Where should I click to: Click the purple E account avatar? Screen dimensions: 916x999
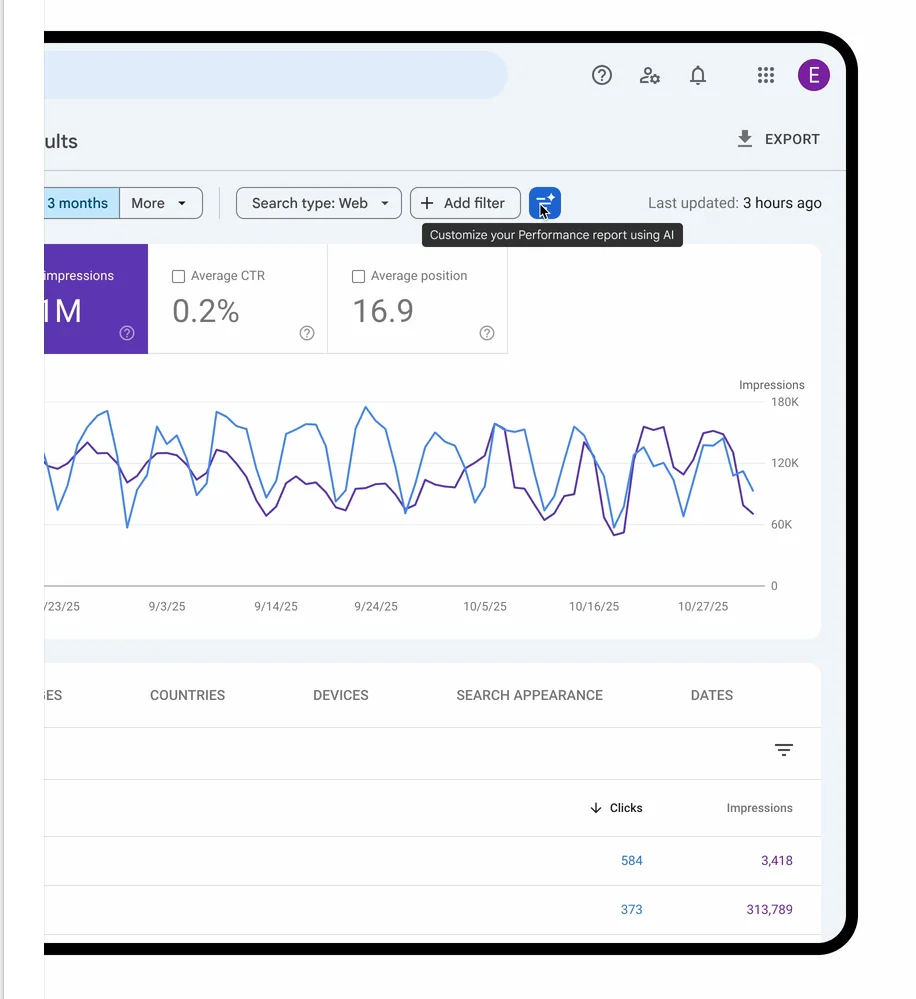[x=813, y=75]
